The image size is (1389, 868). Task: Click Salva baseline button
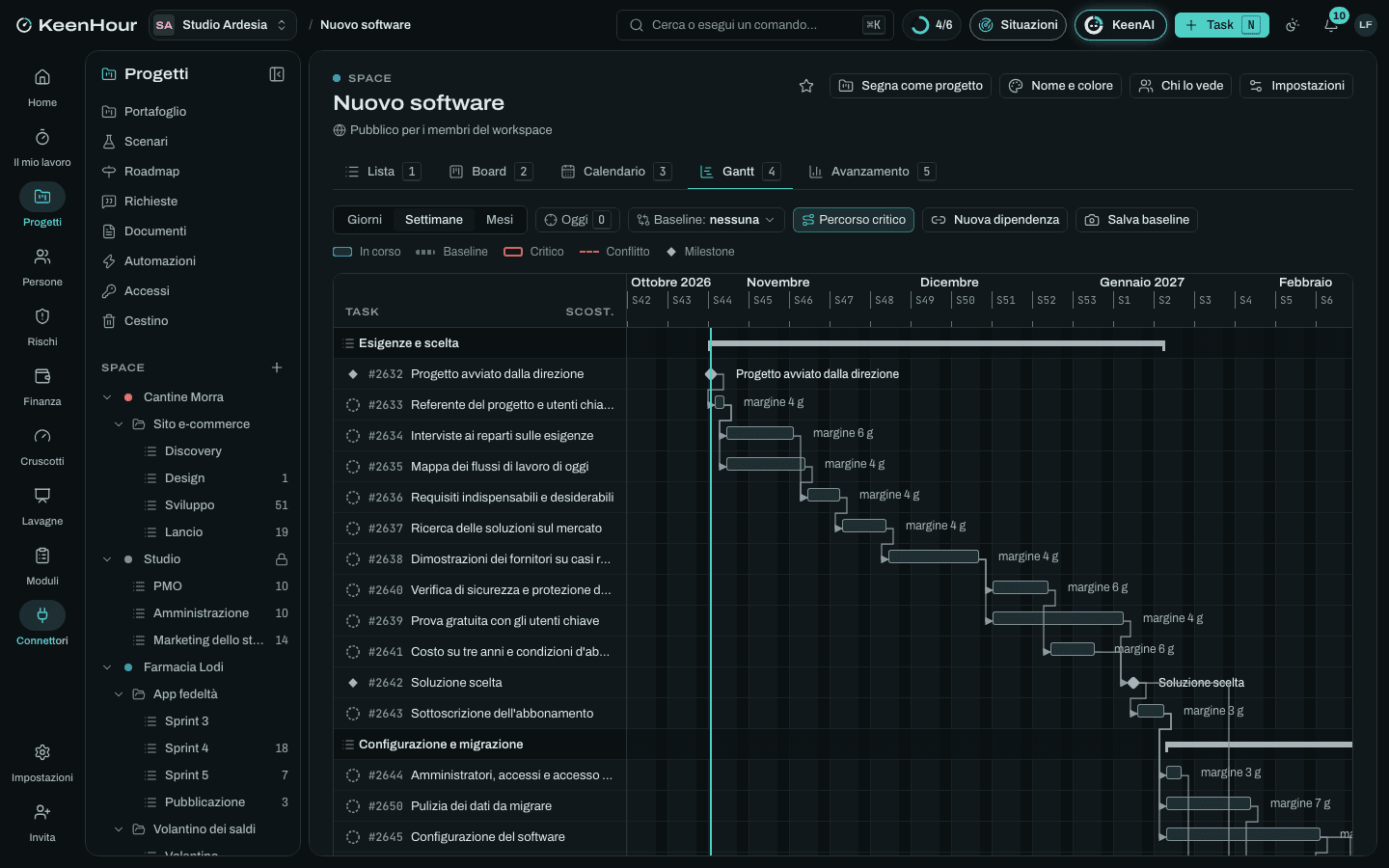pos(1137,220)
